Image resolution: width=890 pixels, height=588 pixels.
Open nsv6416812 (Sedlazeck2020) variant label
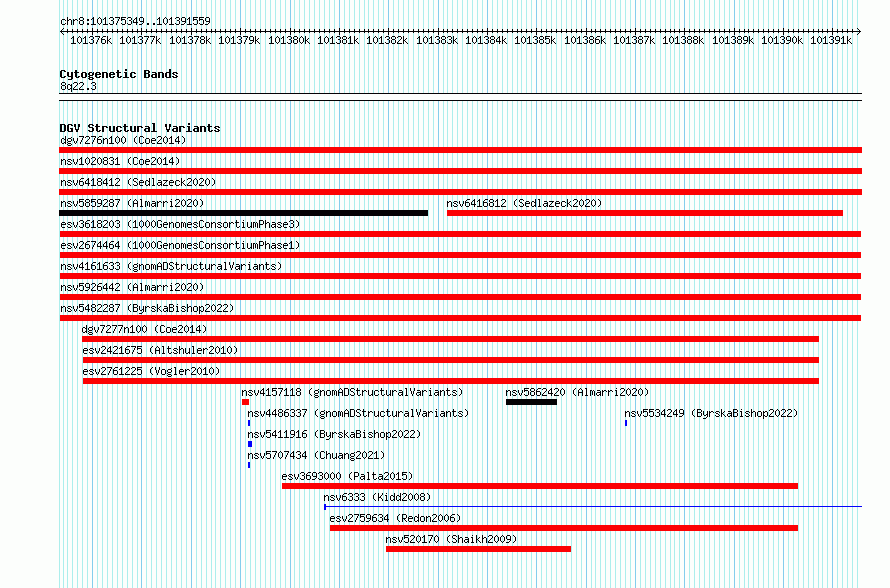524,203
